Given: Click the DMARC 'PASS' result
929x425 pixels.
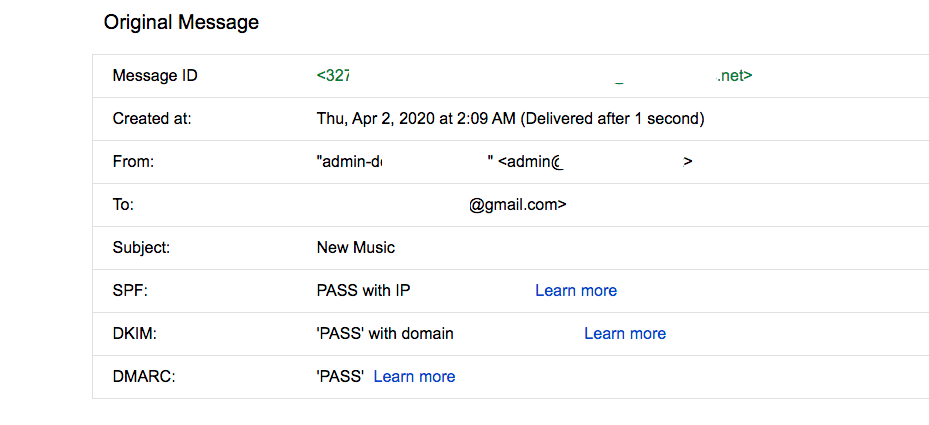Looking at the screenshot, I should click(340, 377).
